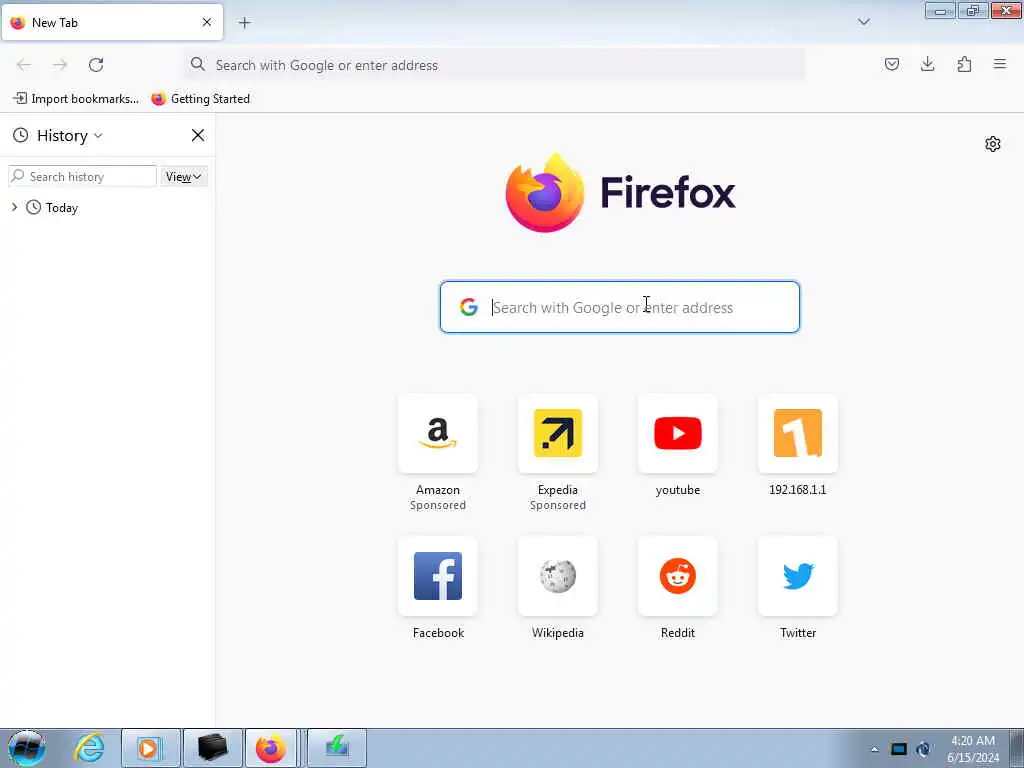Screen dimensions: 1024x768
Task: Select the New Tab browser tab
Action: (112, 22)
